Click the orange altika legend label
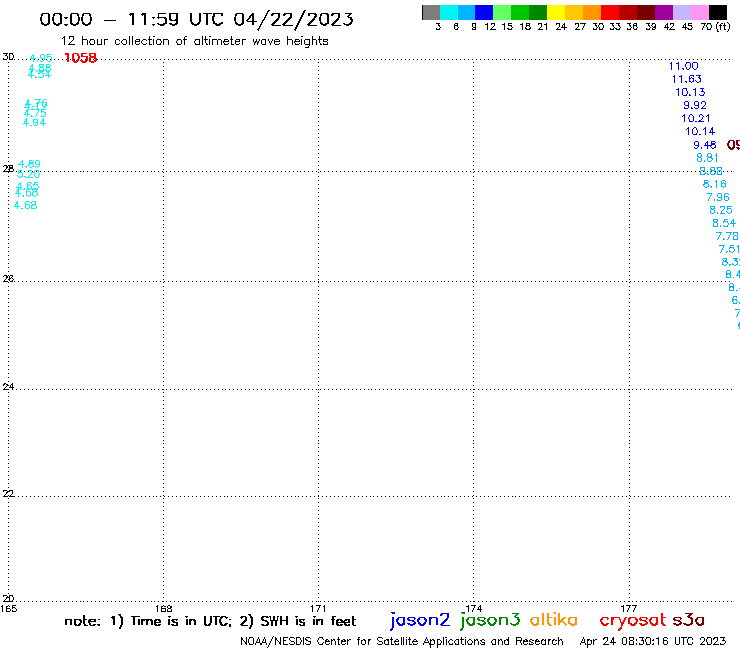This screenshot has width=740, height=650. pos(554,619)
